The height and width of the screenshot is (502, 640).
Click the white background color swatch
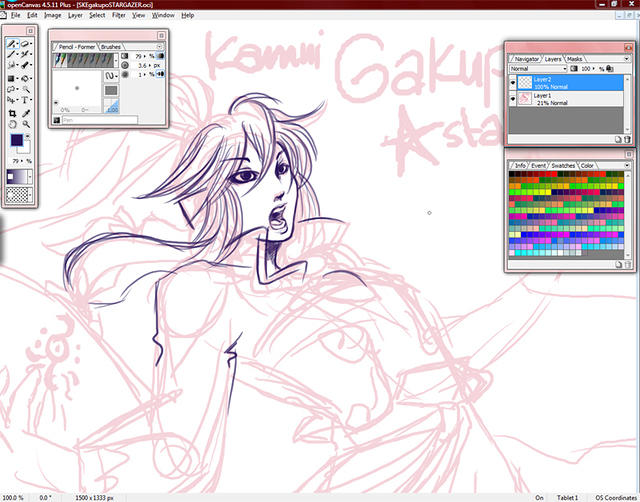pyautogui.click(x=24, y=149)
